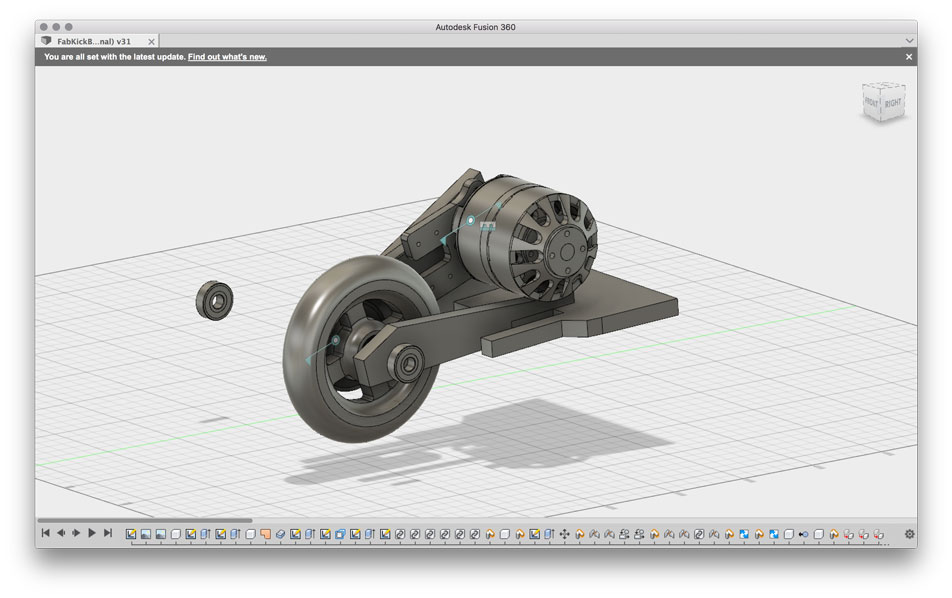Click the document icon on the FabKickB tab
The image size is (952, 598).
coord(46,41)
